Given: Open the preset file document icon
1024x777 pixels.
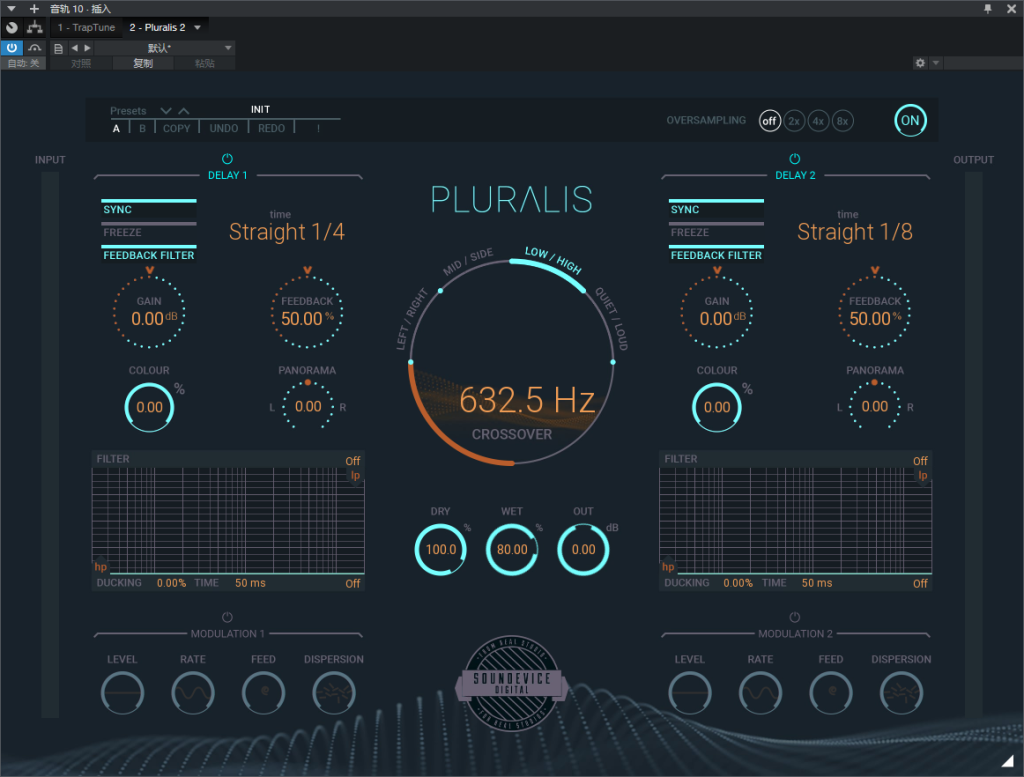Looking at the screenshot, I should 58,48.
